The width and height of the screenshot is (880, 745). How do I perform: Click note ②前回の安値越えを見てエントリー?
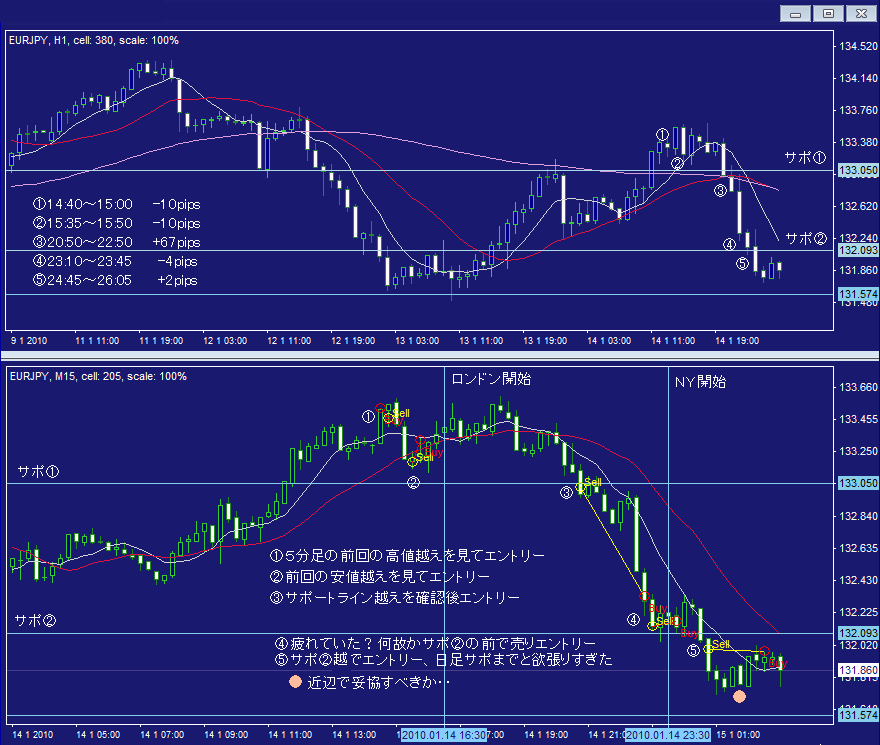tap(380, 577)
